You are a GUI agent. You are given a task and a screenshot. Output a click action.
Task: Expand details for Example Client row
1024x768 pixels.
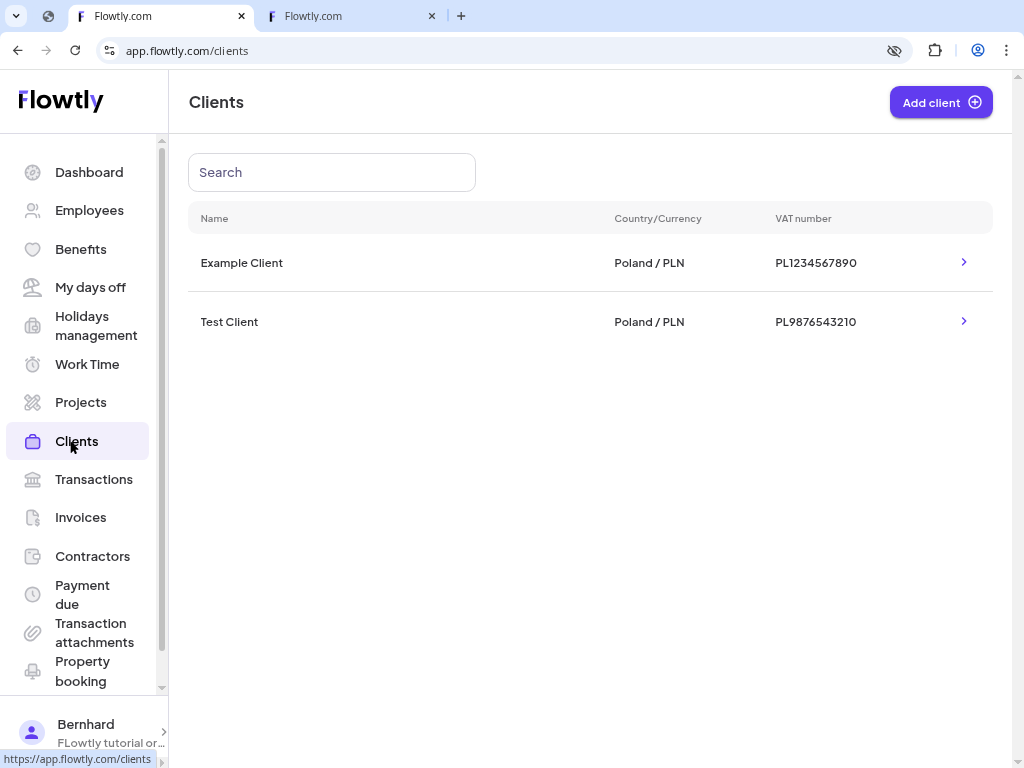pos(963,262)
